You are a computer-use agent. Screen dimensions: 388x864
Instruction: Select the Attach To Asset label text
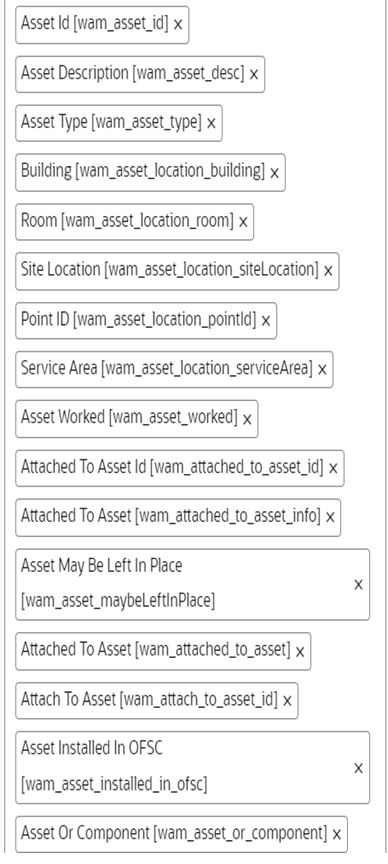pyautogui.click(x=149, y=700)
